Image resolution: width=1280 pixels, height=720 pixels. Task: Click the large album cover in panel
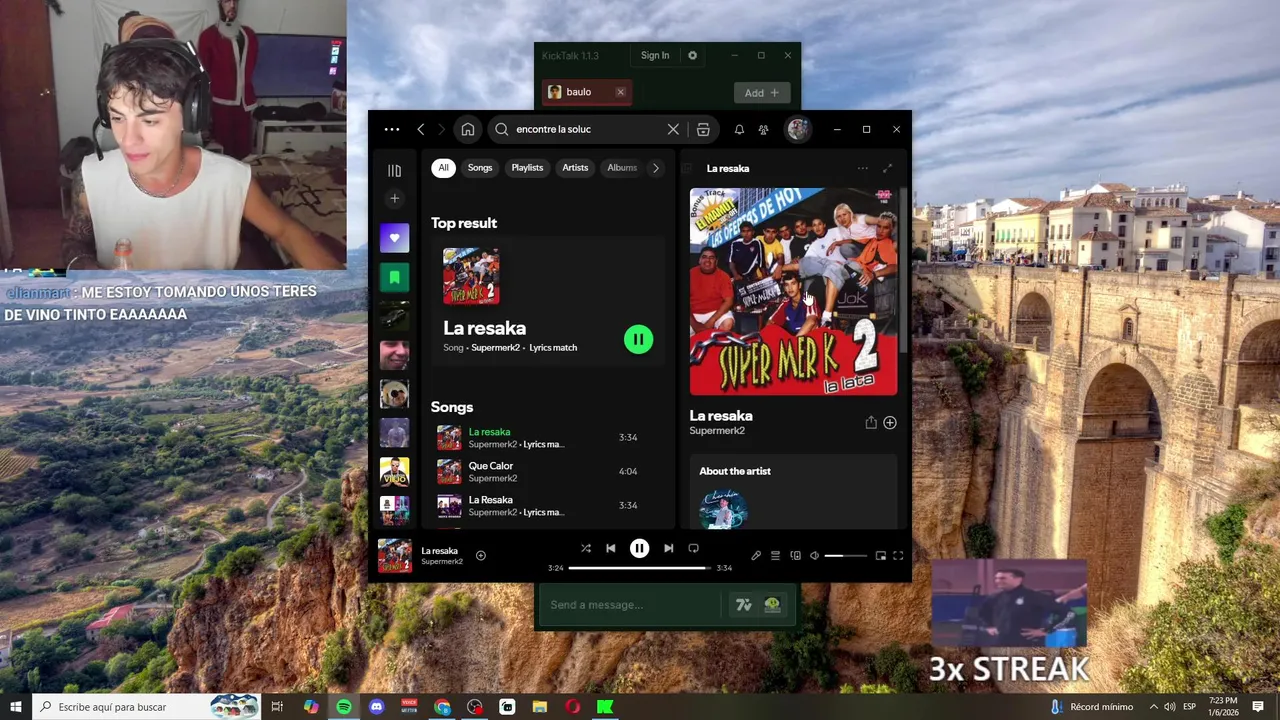pos(793,291)
